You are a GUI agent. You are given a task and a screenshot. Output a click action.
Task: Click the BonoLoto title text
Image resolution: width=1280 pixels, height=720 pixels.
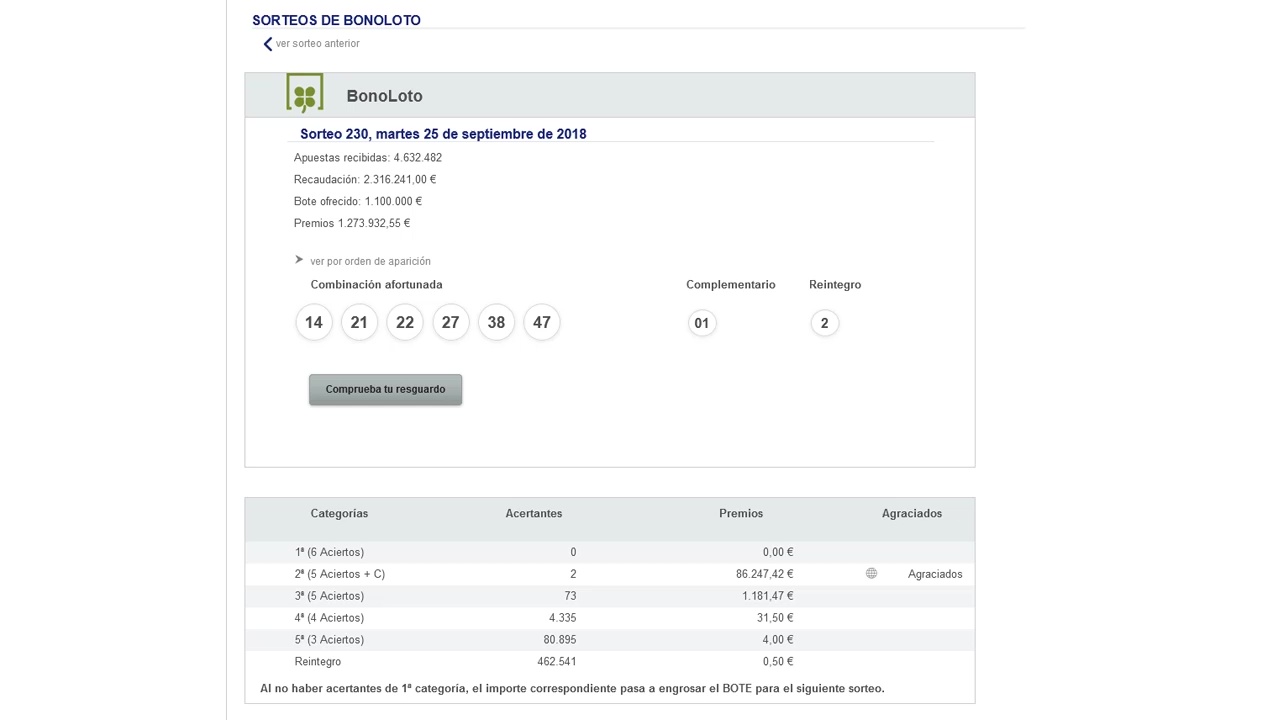(x=384, y=96)
